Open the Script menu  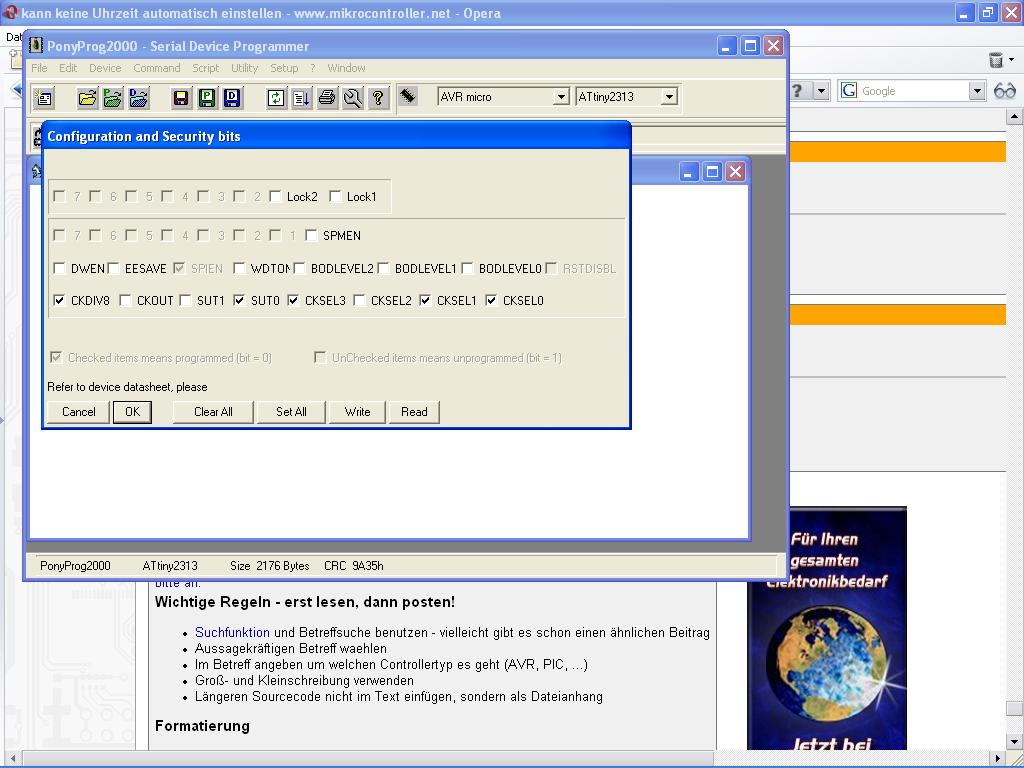[x=206, y=68]
